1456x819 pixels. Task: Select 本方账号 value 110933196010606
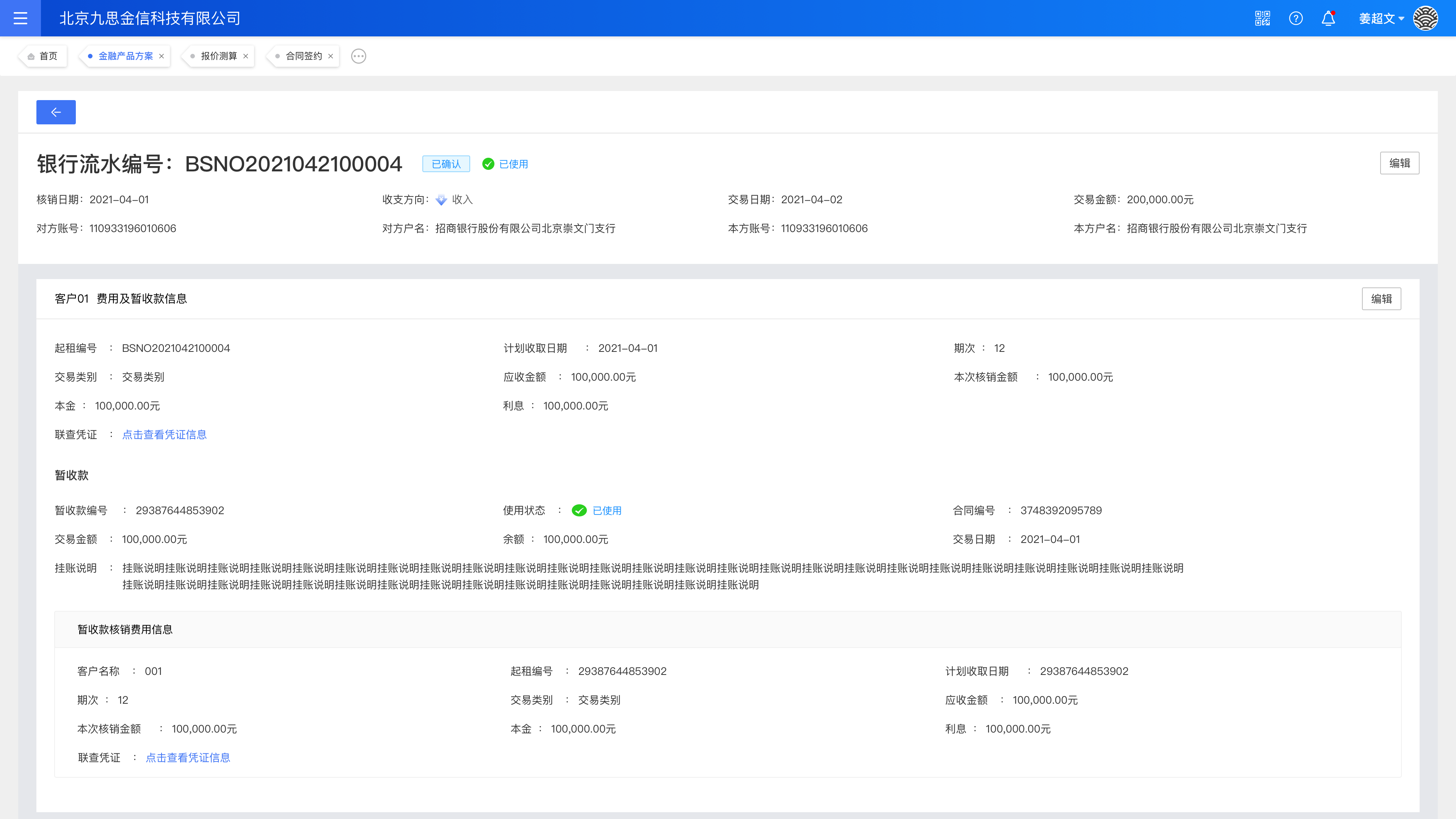click(824, 228)
